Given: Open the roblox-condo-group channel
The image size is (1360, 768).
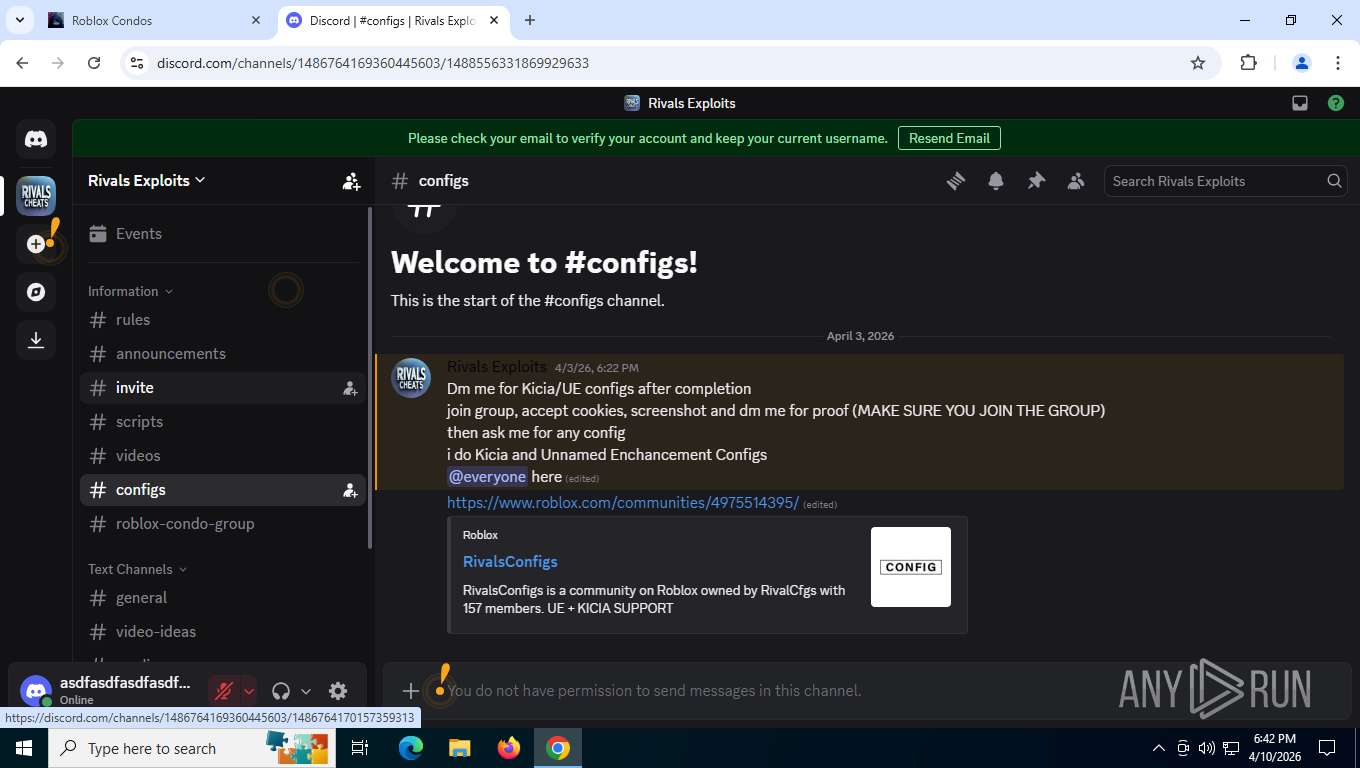Looking at the screenshot, I should coord(221,524).
